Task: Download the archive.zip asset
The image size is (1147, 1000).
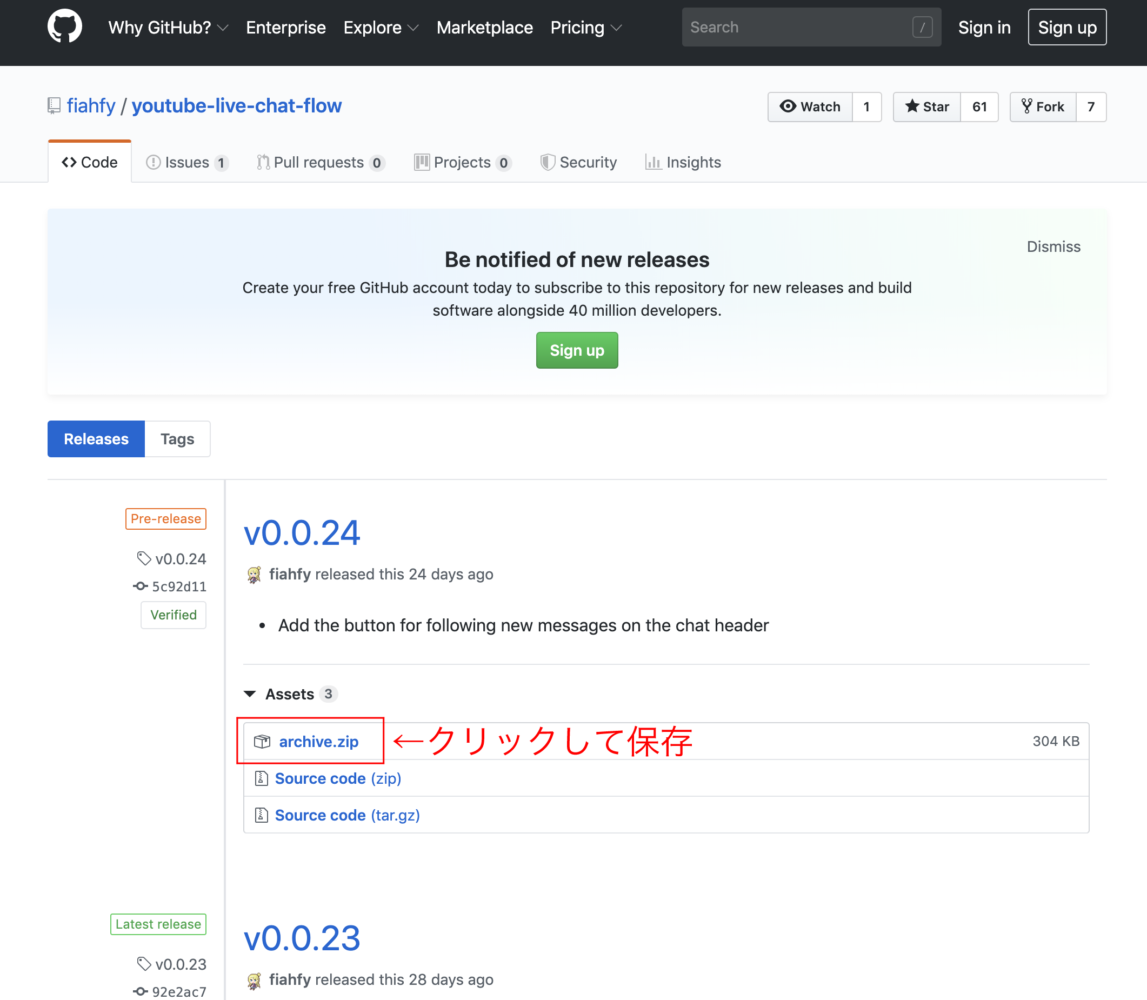Action: [x=319, y=742]
